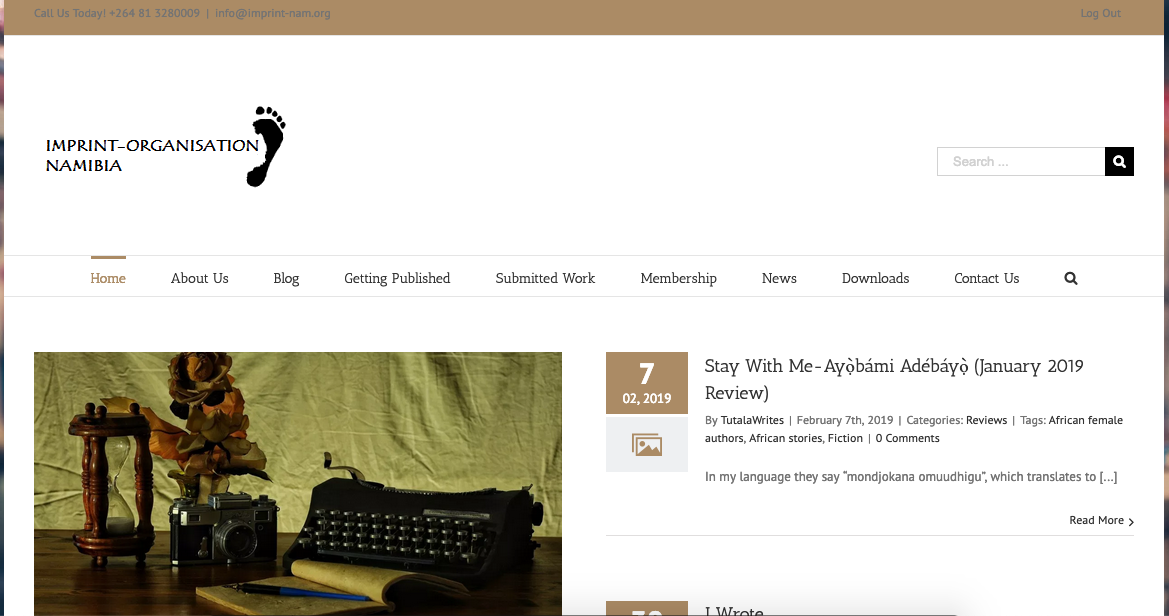Screen dimensions: 1169x616
Task: Go to the Blog page
Action: tap(286, 278)
